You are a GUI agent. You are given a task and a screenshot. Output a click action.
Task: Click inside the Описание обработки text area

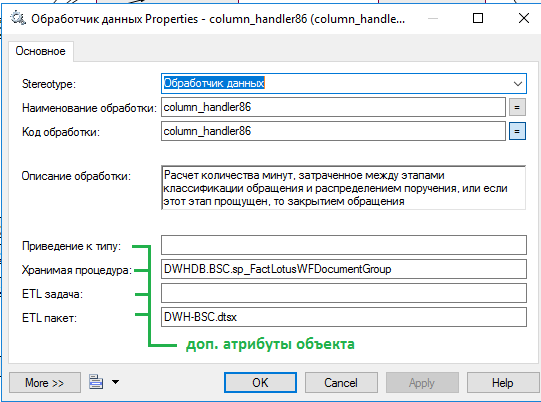(344, 188)
